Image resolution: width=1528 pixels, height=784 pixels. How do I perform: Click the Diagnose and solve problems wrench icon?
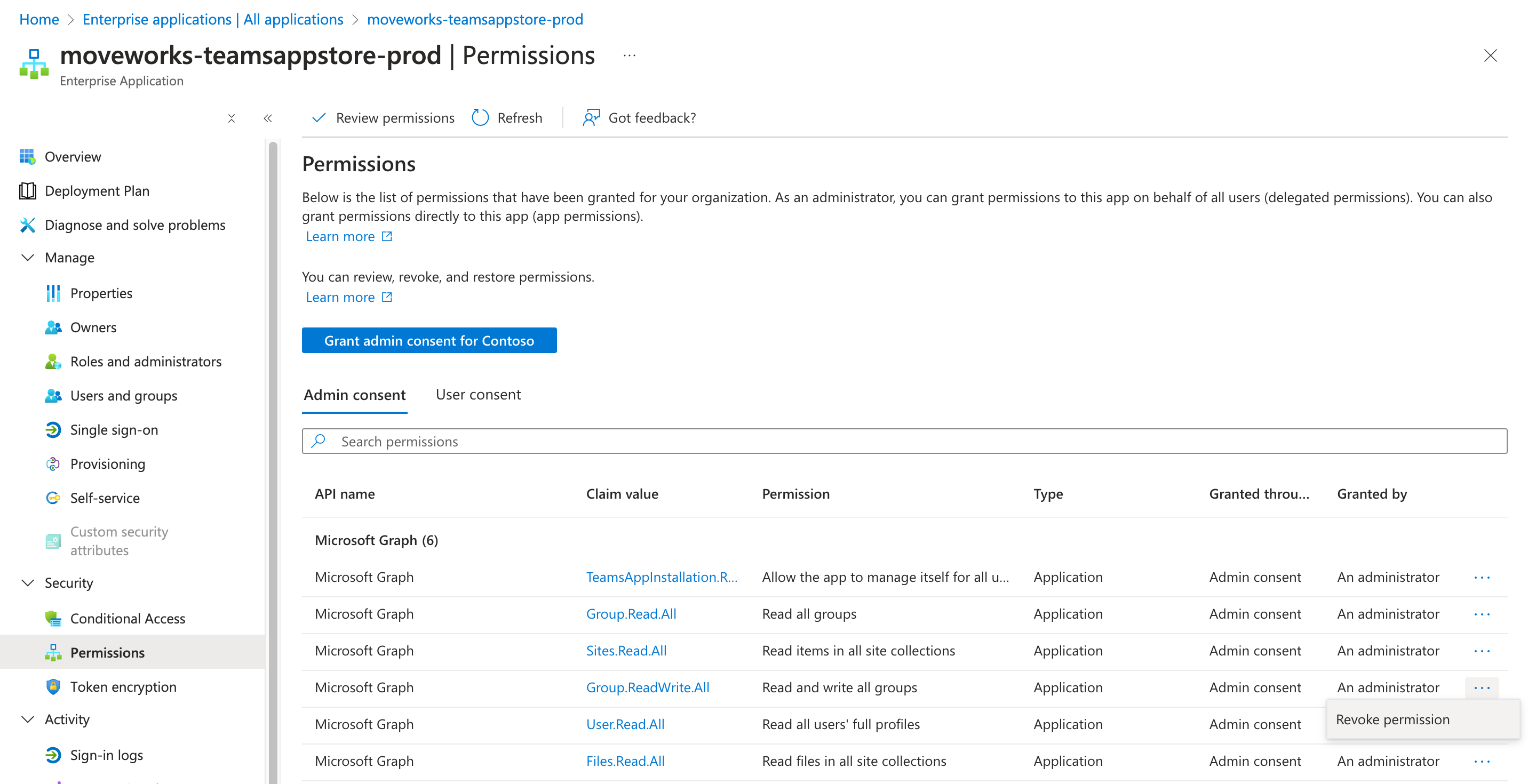[27, 225]
